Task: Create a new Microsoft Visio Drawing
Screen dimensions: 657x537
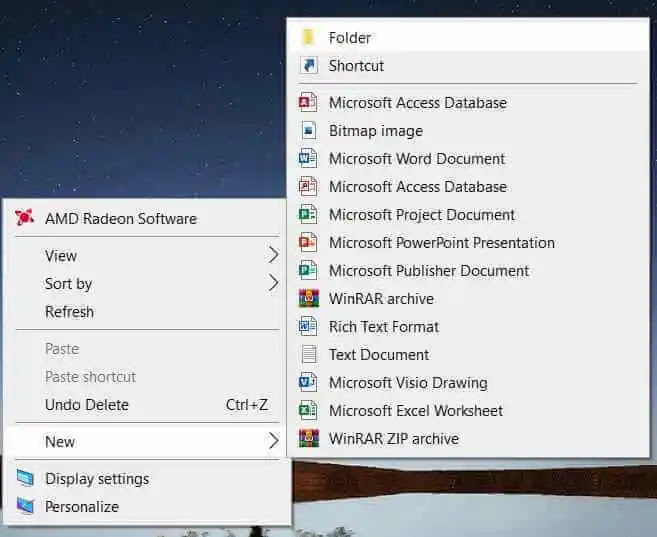Action: [468, 383]
